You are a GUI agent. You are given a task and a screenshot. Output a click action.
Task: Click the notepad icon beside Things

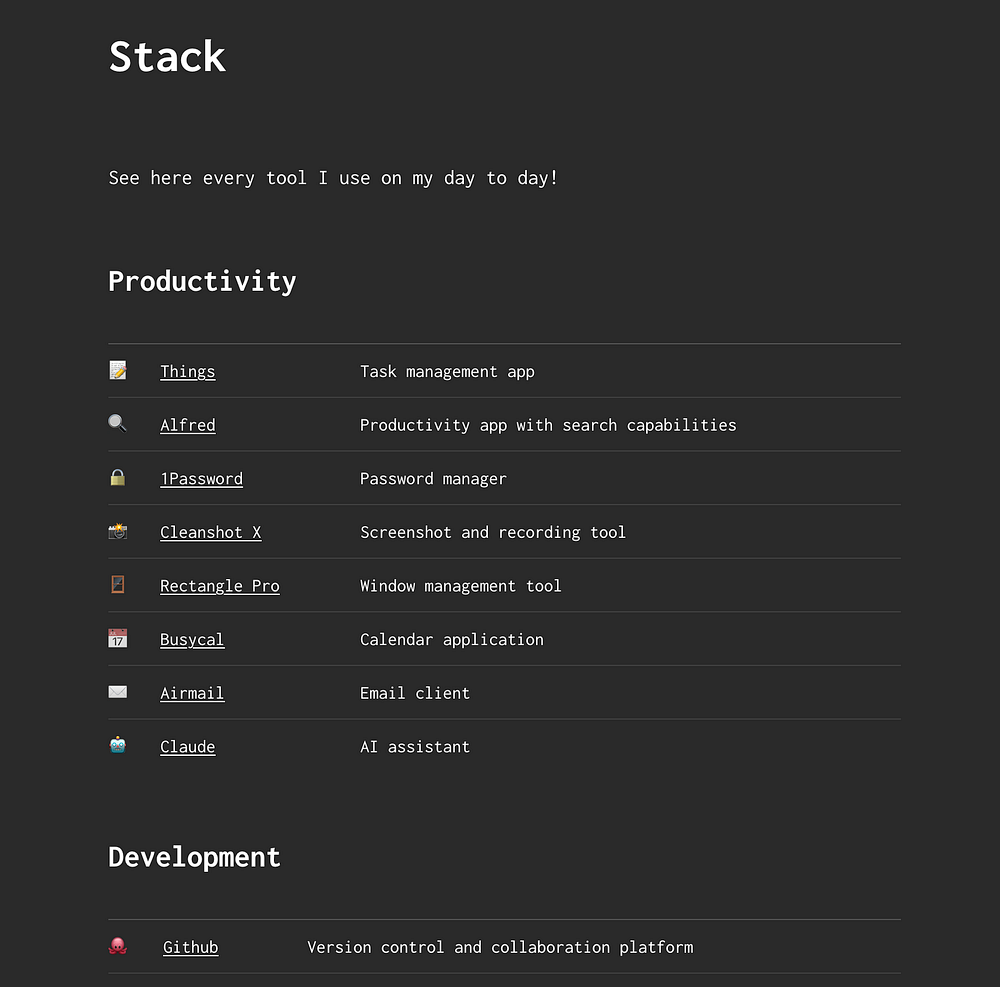coord(118,371)
